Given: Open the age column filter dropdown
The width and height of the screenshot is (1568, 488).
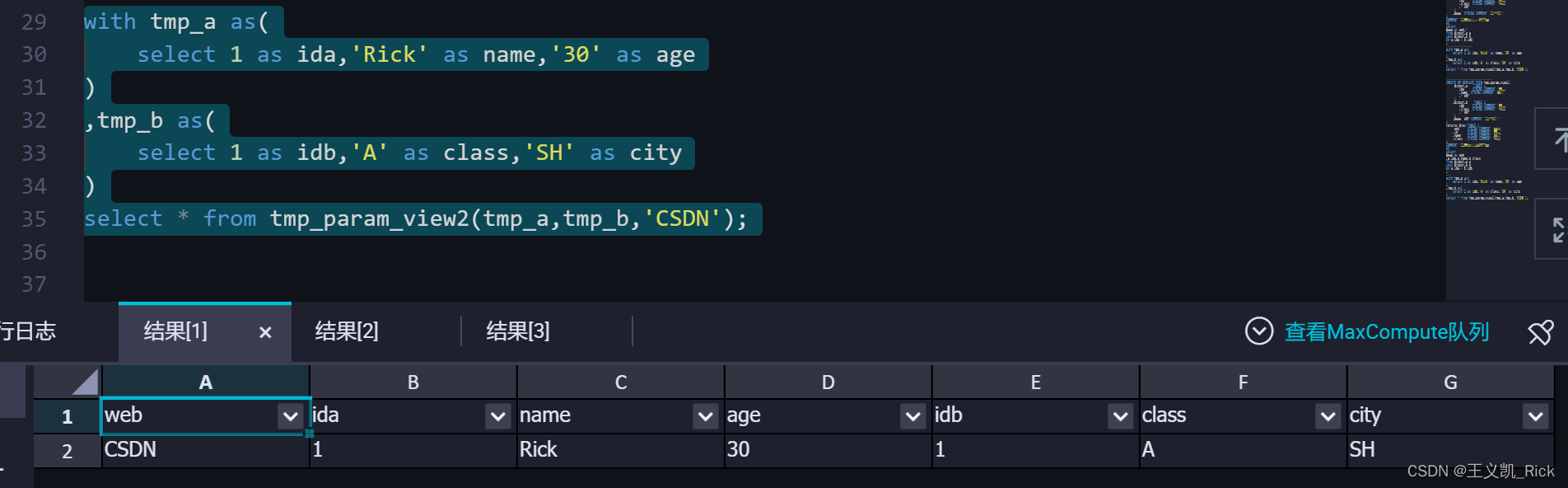Looking at the screenshot, I should pyautogui.click(x=912, y=416).
